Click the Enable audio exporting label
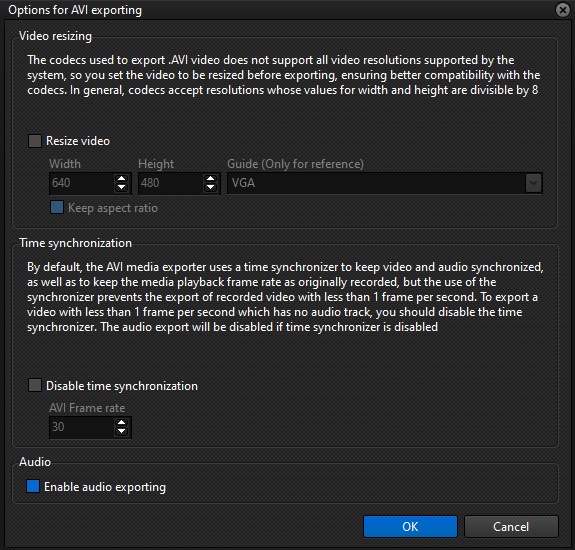This screenshot has height=550, width=575. pyautogui.click(x=105, y=487)
